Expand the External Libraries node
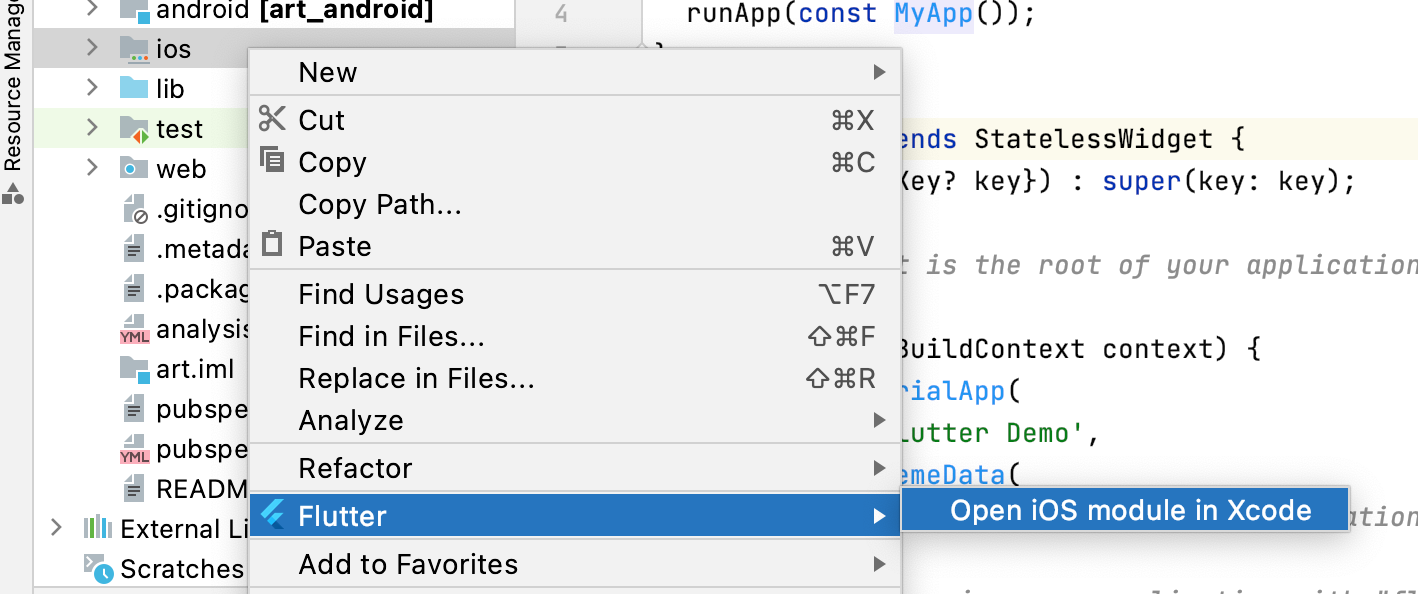1418x594 pixels. coord(57,528)
